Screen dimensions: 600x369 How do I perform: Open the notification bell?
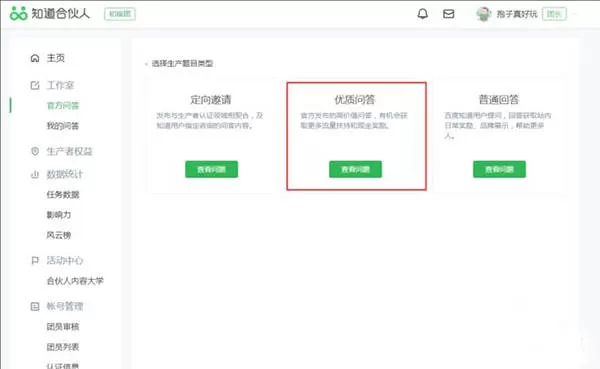click(x=422, y=14)
